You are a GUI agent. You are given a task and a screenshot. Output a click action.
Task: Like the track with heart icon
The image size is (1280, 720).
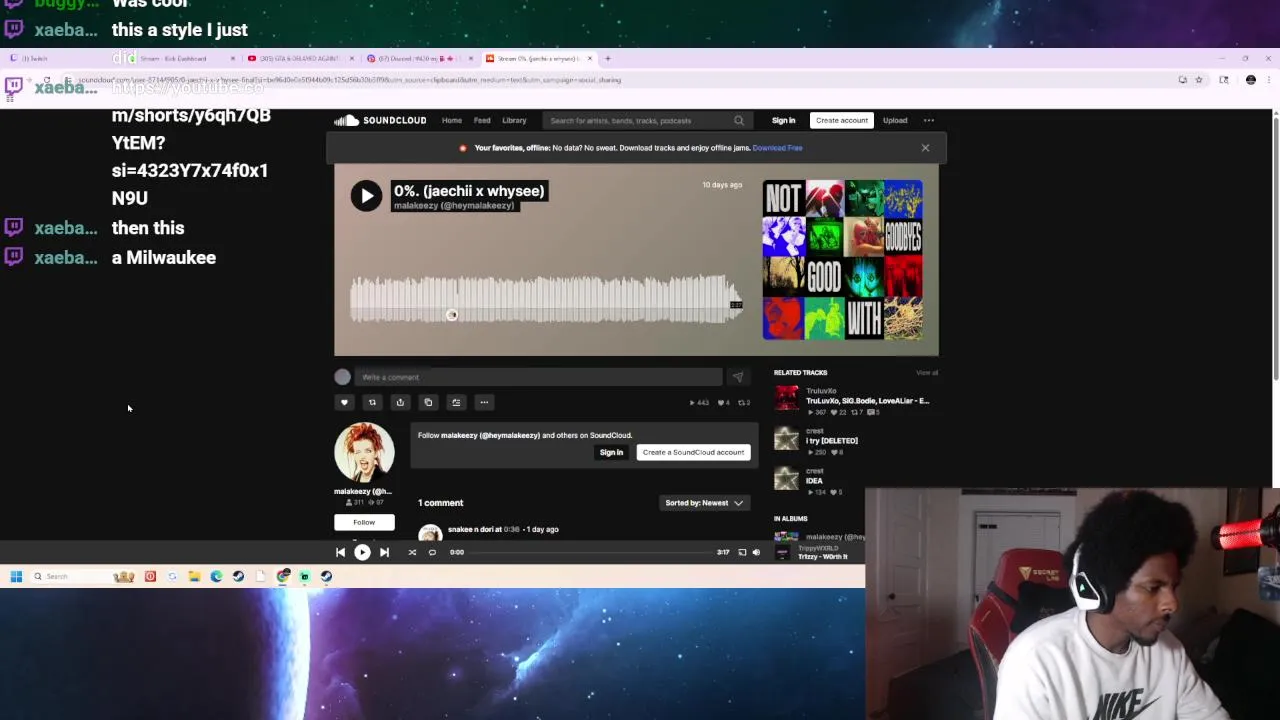coord(344,402)
